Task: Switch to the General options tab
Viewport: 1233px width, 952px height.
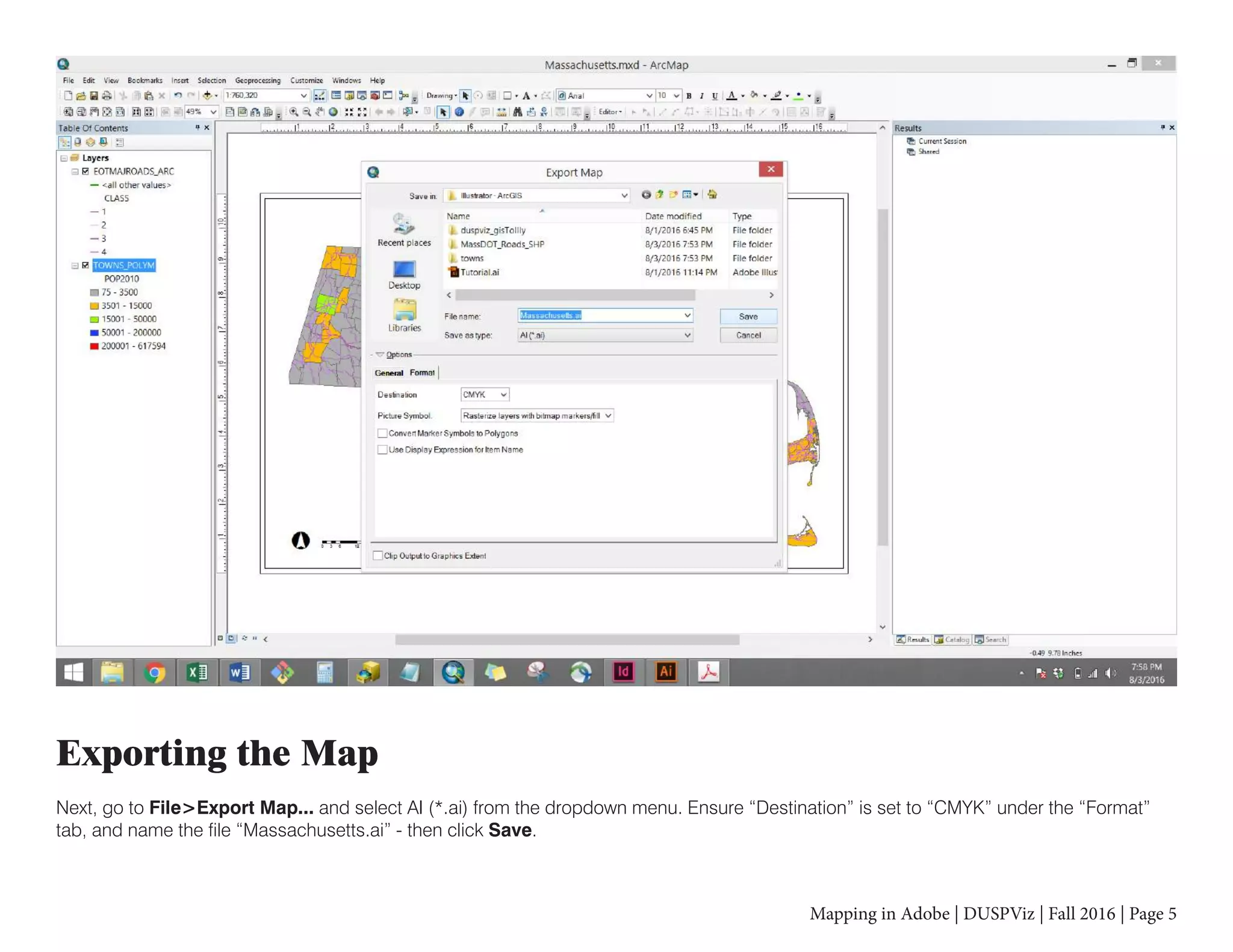Action: (389, 373)
